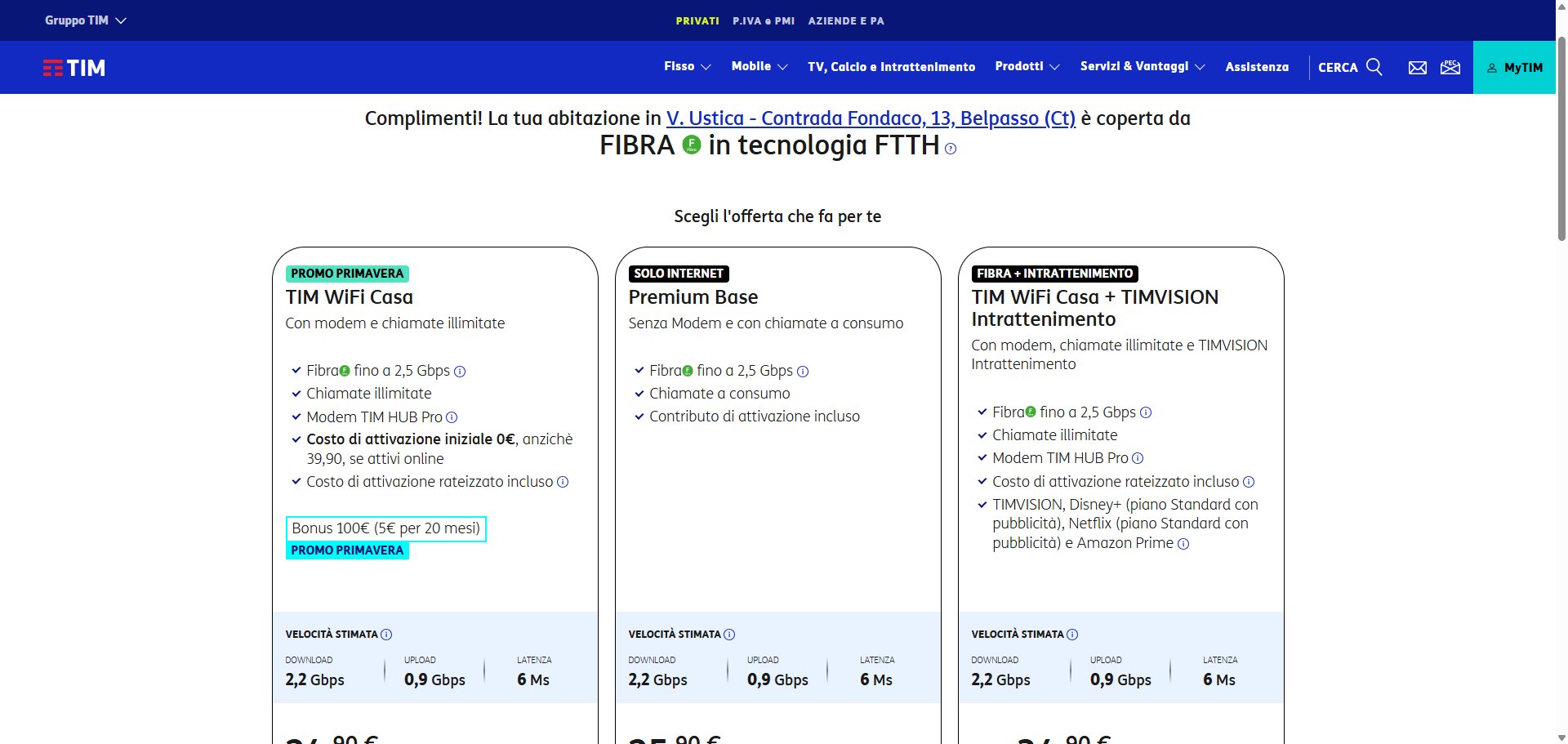The height and width of the screenshot is (744, 1568).
Task: Info icon after Amazon Prime text
Action: 1183,544
